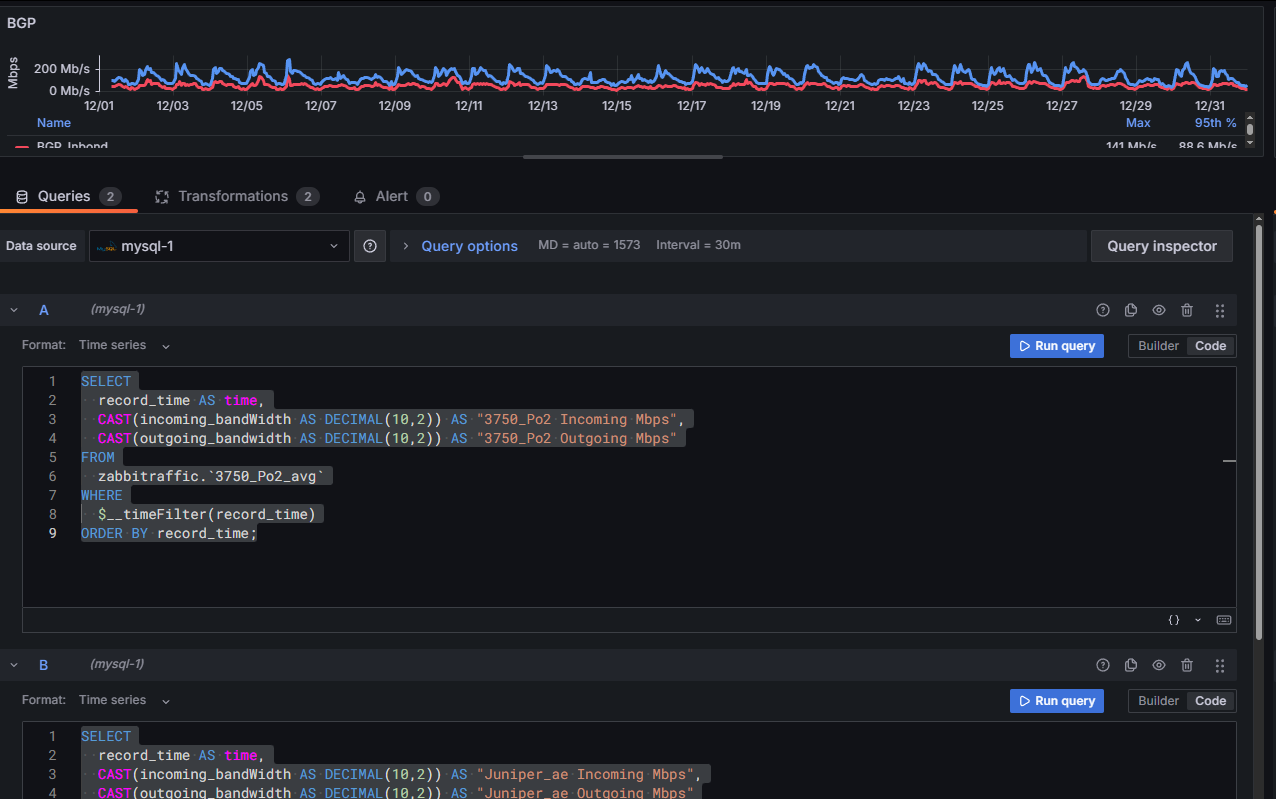Switch to the Transformations tab
The image size is (1276, 799).
coord(237,196)
